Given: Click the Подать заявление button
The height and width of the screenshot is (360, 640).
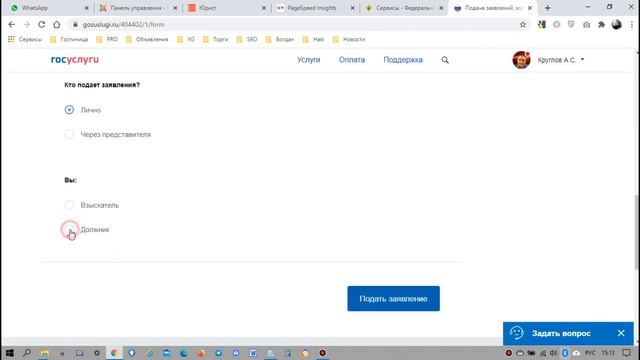Looking at the screenshot, I should [x=393, y=298].
